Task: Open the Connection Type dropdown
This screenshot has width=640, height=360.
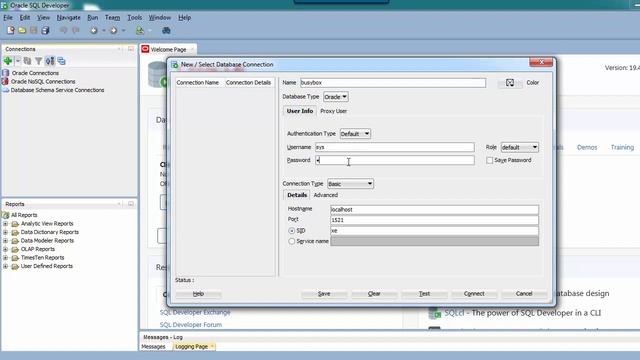Action: click(350, 184)
